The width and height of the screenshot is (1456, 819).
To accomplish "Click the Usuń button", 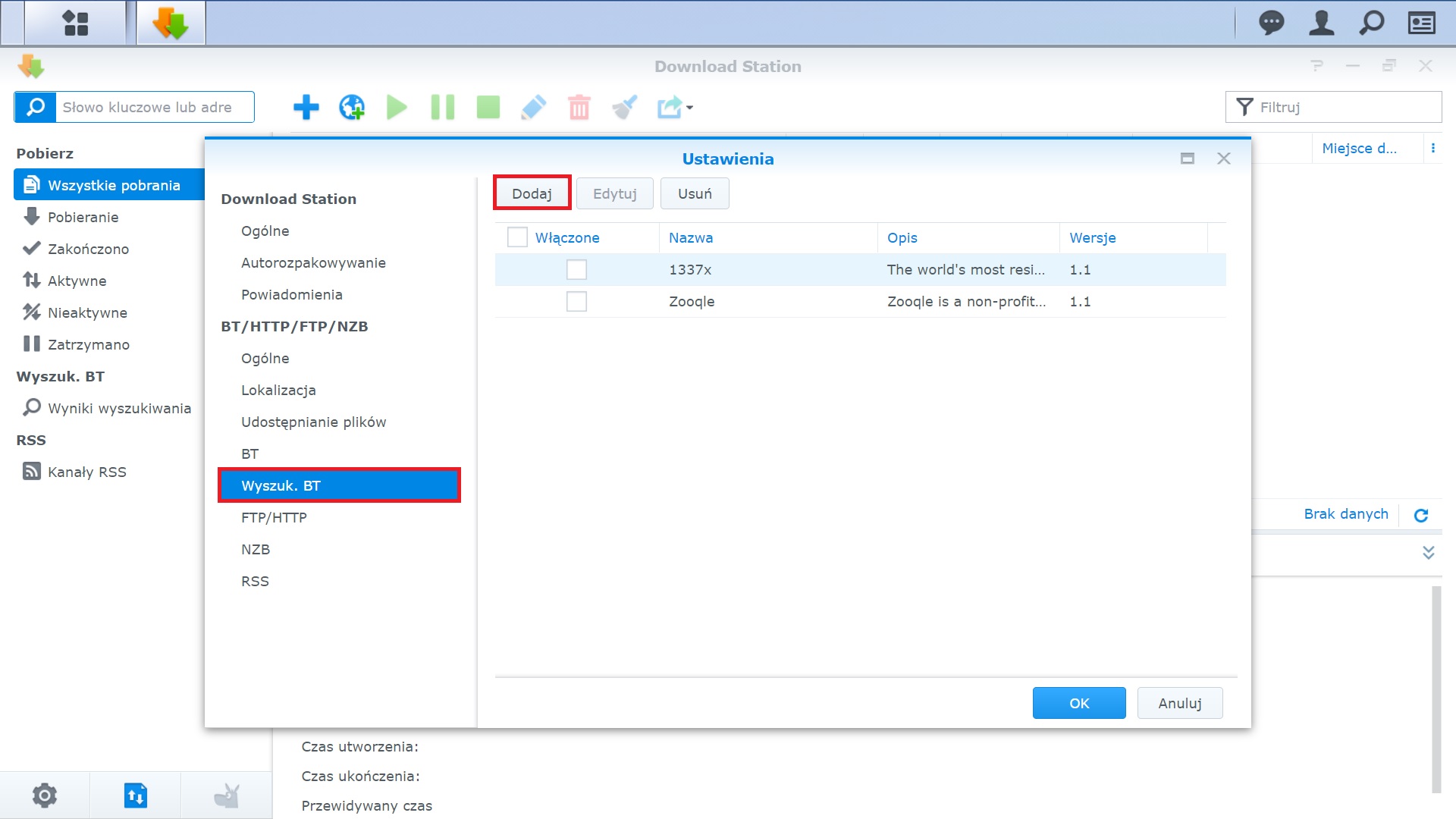I will pos(695,193).
